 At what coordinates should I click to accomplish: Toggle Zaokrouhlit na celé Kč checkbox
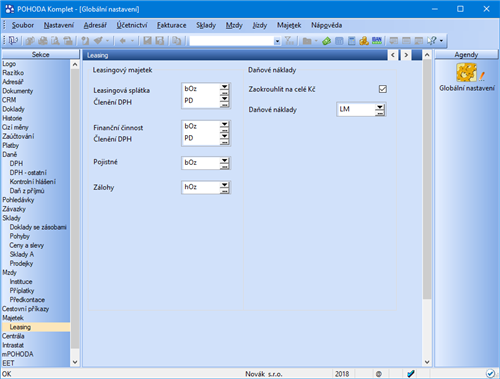(383, 89)
